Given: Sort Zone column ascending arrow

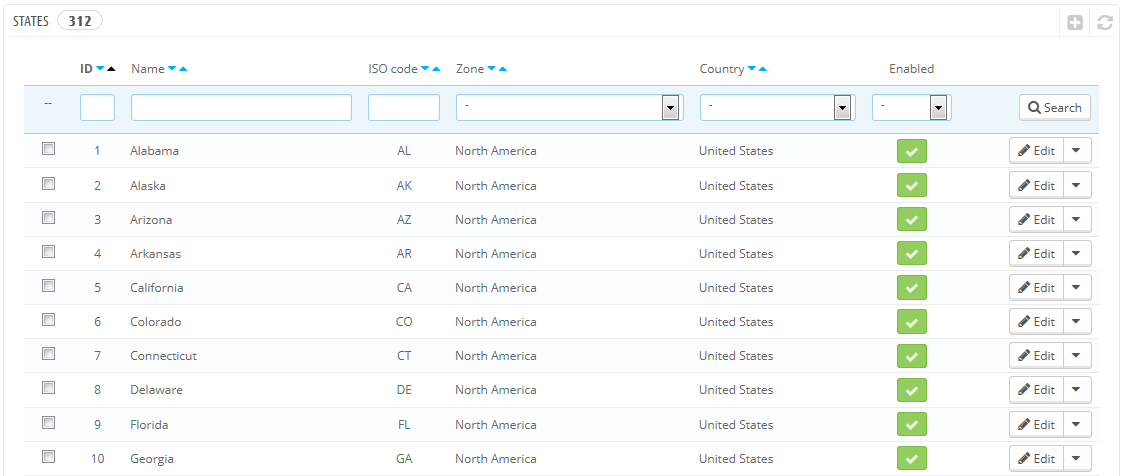Looking at the screenshot, I should click(x=502, y=69).
